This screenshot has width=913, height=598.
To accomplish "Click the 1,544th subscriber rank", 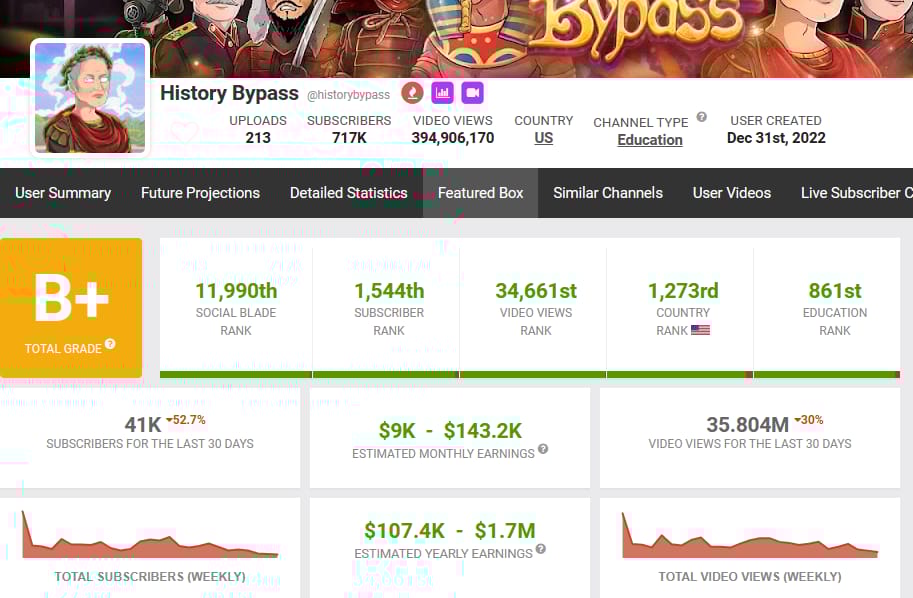I will pos(389,291).
